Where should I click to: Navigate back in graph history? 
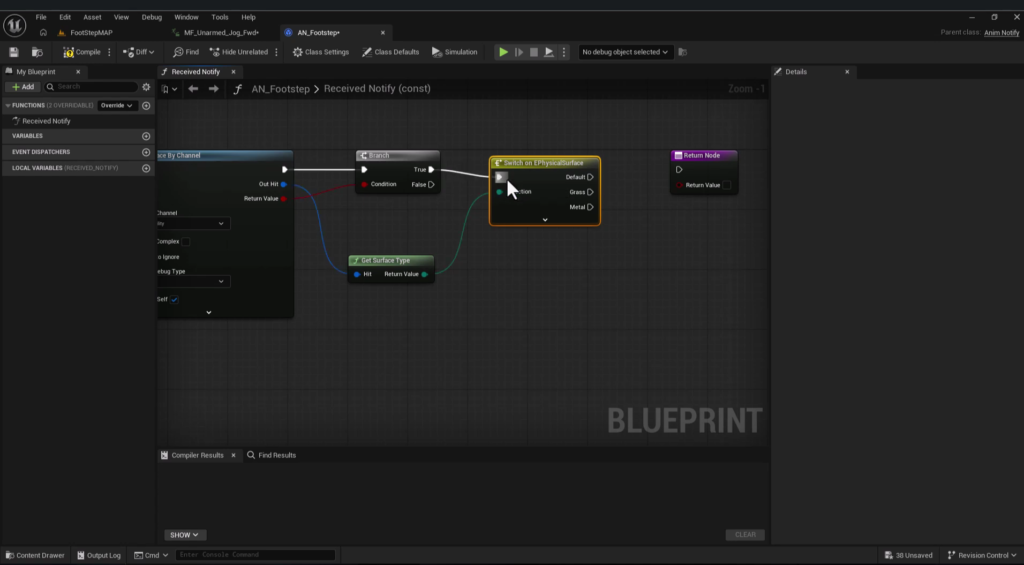193,89
